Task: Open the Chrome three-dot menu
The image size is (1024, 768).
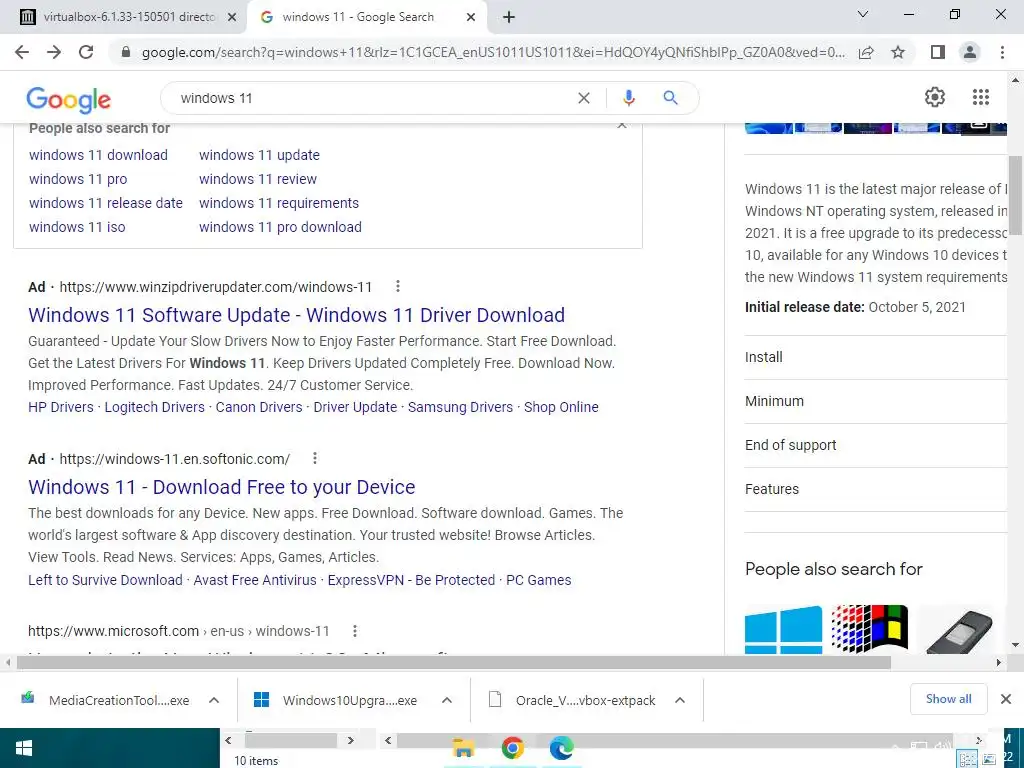Action: coord(1002,52)
